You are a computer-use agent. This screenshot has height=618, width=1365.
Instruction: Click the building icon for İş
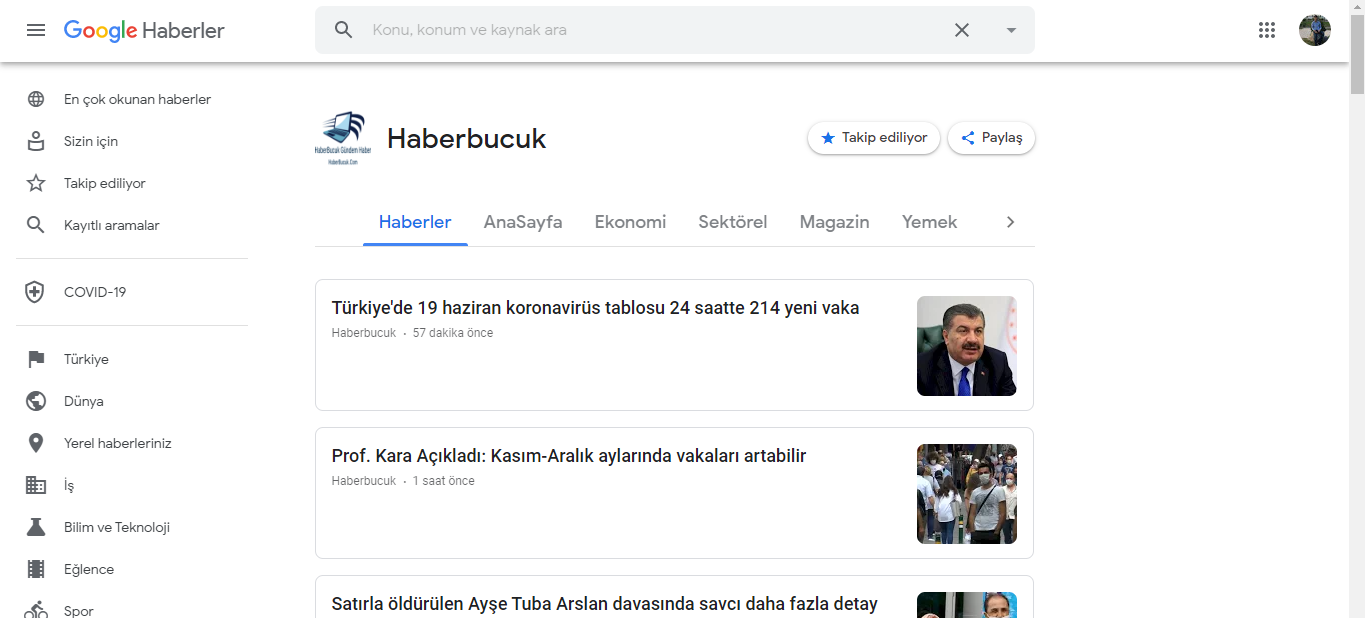point(36,485)
